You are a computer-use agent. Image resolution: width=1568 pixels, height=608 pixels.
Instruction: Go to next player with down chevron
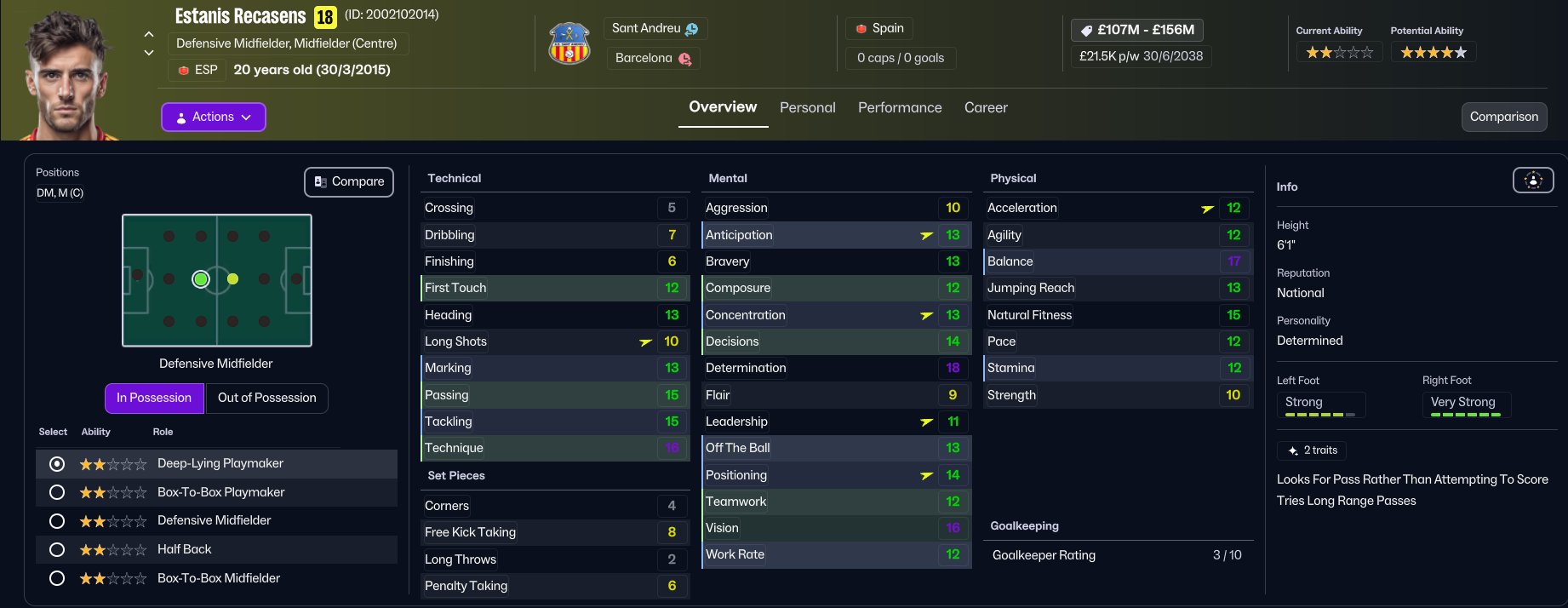[x=149, y=53]
